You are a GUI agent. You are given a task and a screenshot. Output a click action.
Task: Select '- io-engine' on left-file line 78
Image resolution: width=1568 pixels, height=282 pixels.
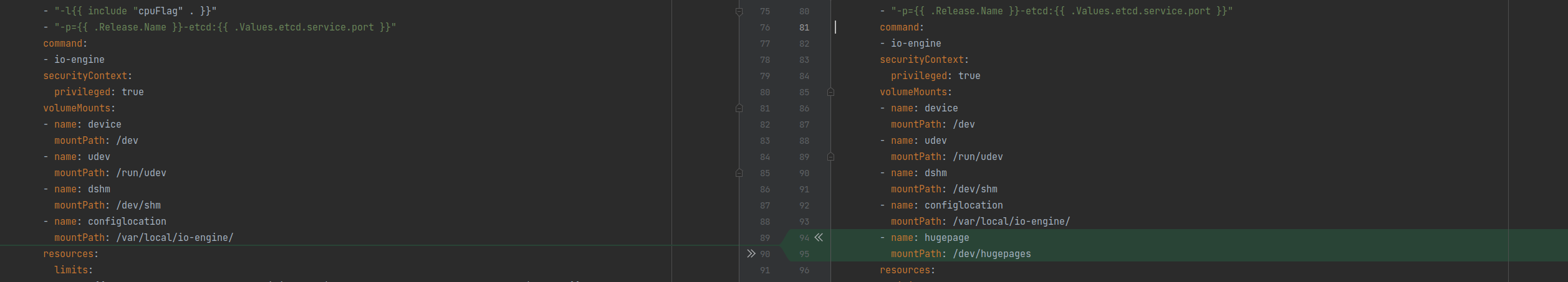pos(74,60)
